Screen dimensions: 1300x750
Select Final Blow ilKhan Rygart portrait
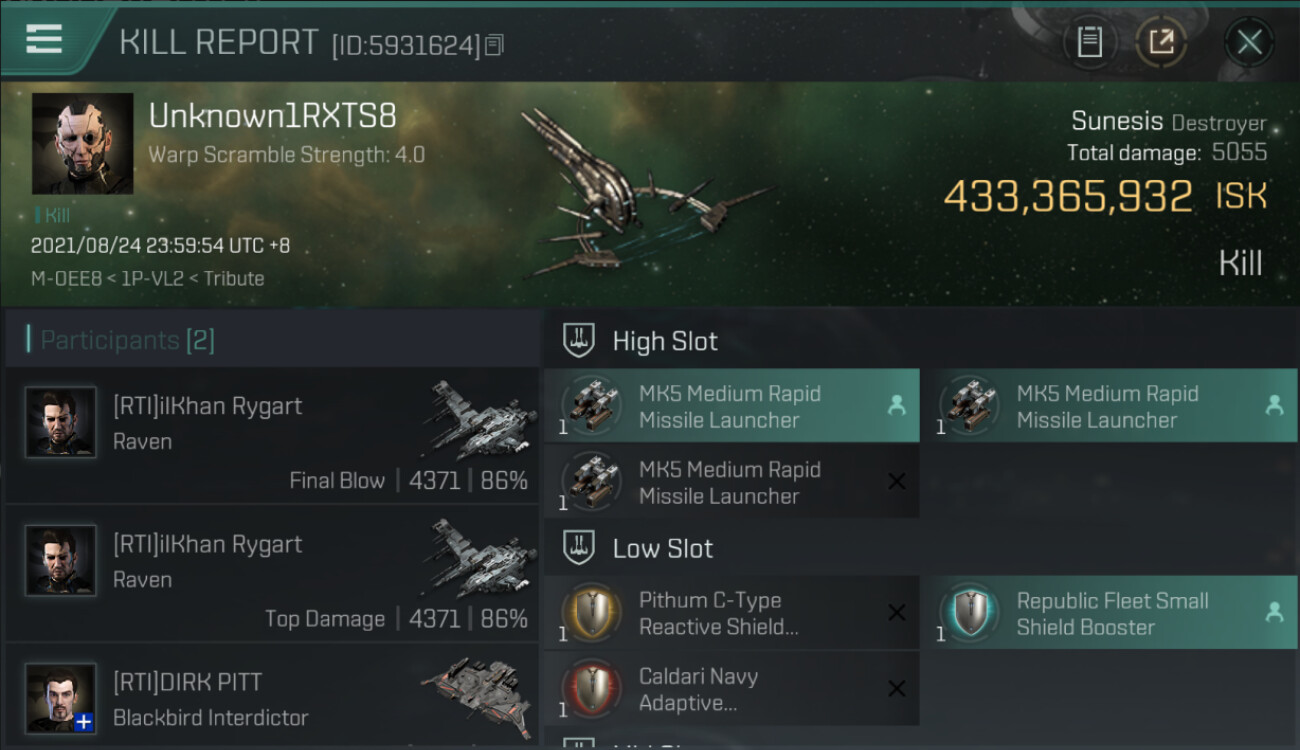click(61, 423)
